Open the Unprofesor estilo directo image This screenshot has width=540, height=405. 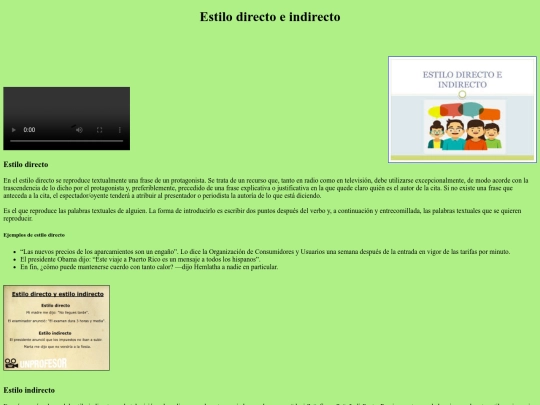pos(56,328)
